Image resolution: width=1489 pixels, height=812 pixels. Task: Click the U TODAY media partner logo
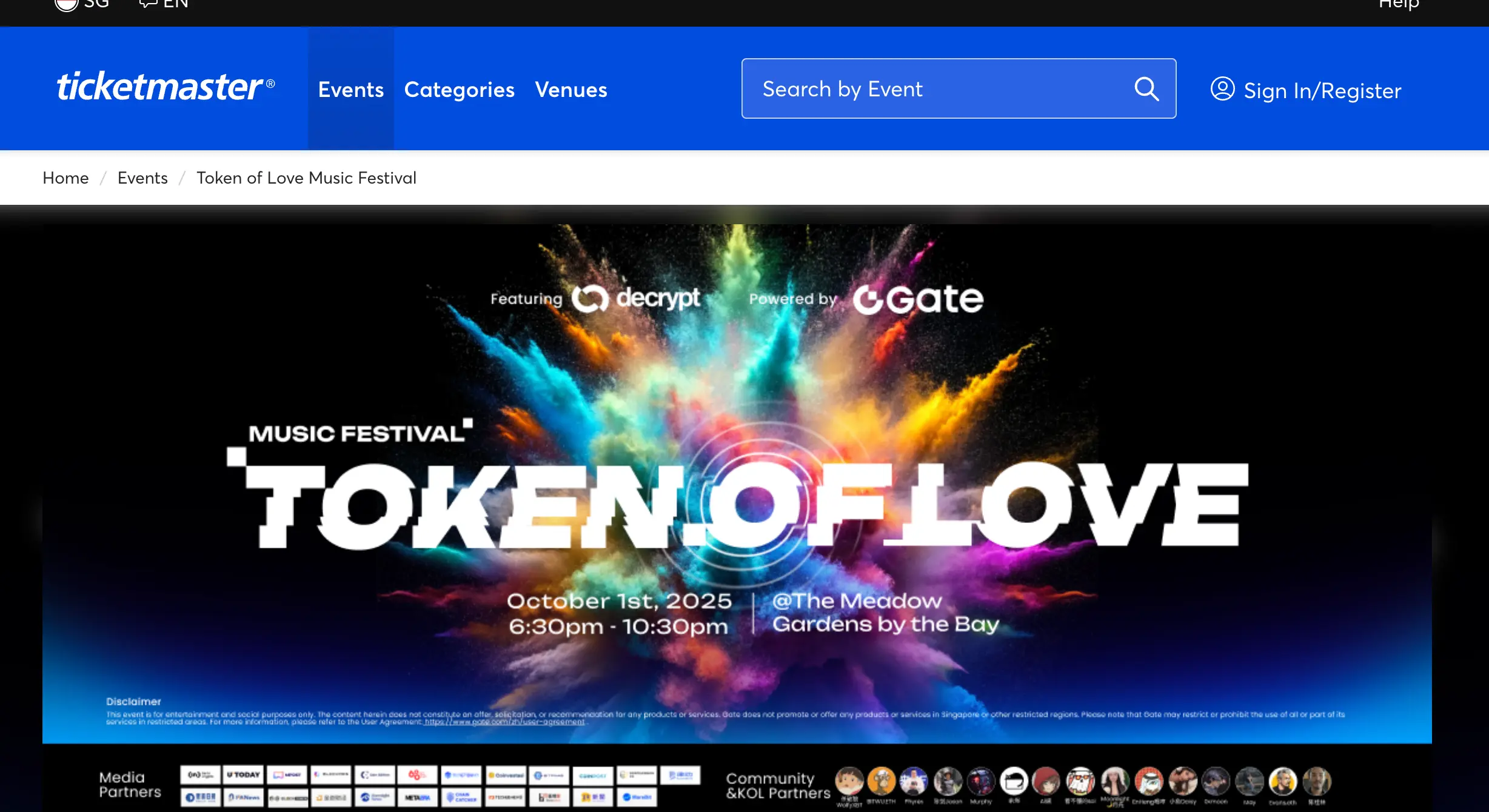[243, 774]
